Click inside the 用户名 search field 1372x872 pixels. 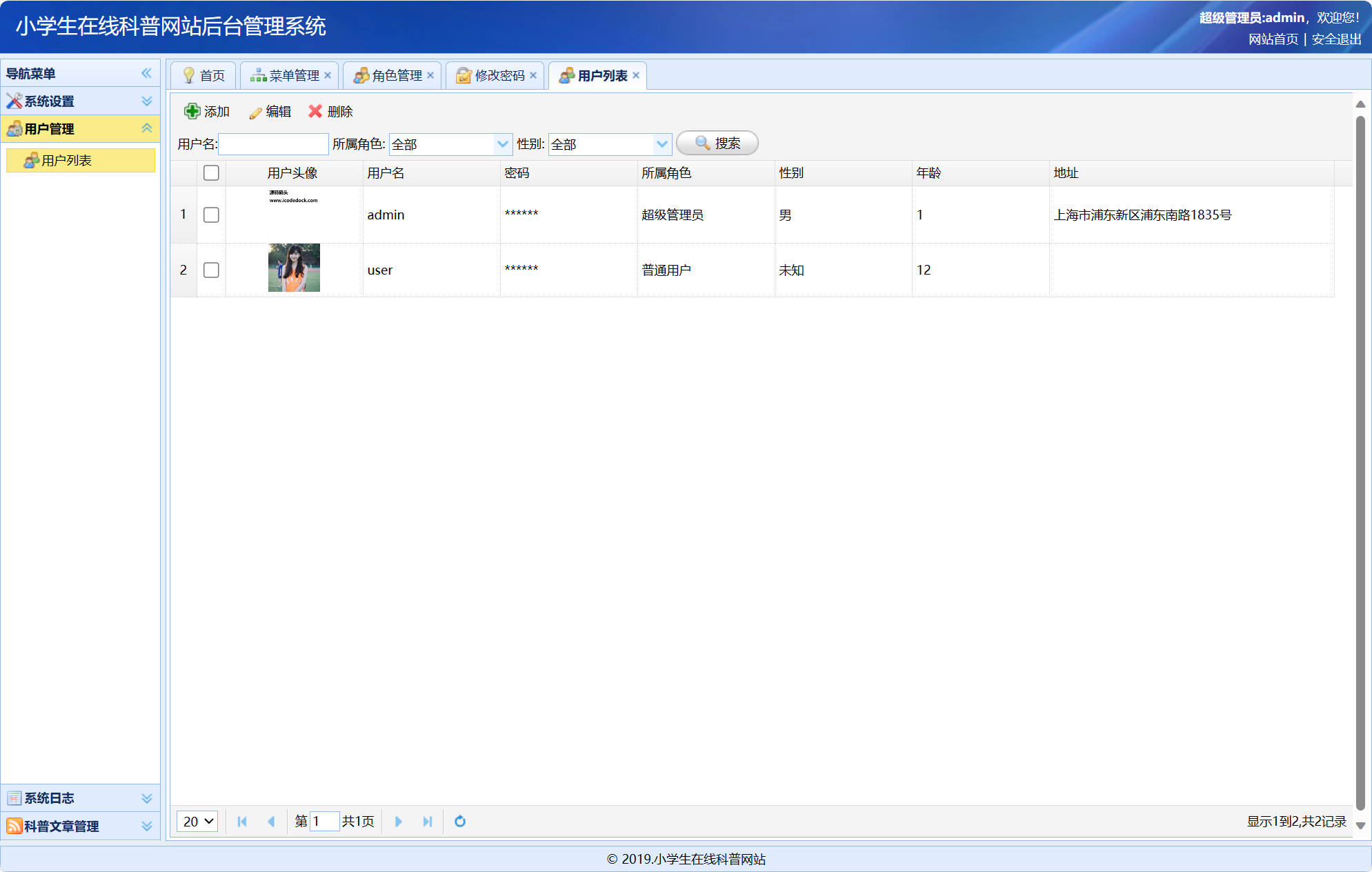pyautogui.click(x=272, y=143)
